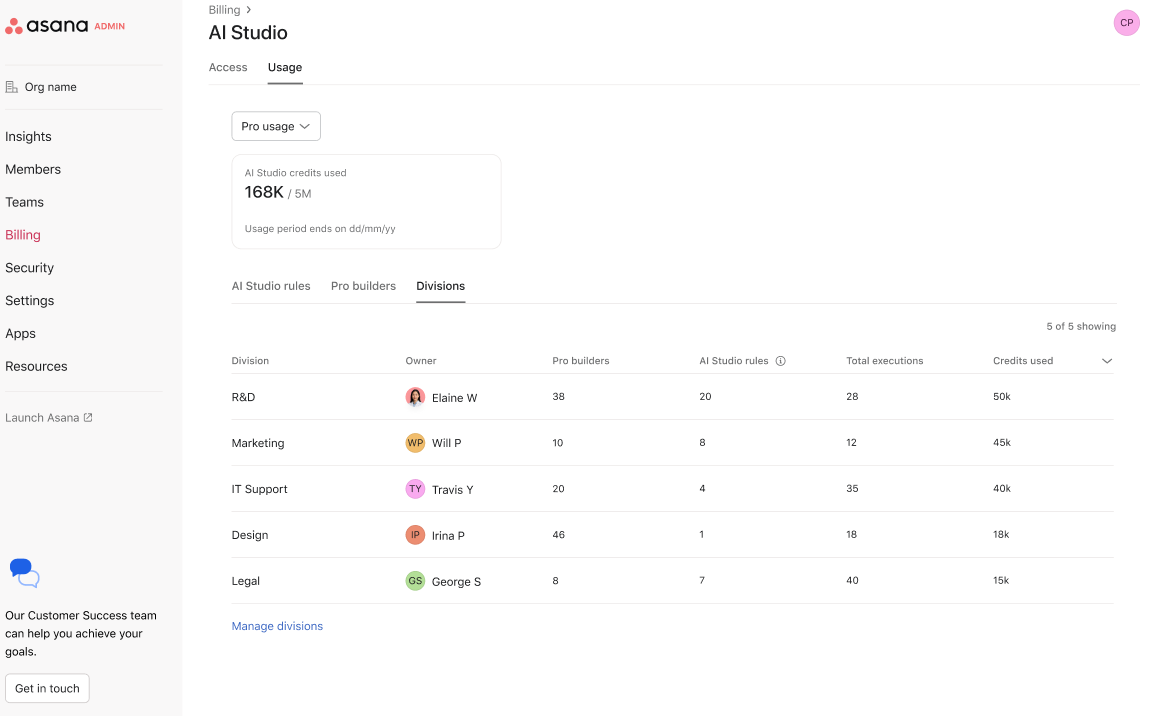1157x716 pixels.
Task: Click the breadcrumb chevron after Billing
Action: (249, 10)
